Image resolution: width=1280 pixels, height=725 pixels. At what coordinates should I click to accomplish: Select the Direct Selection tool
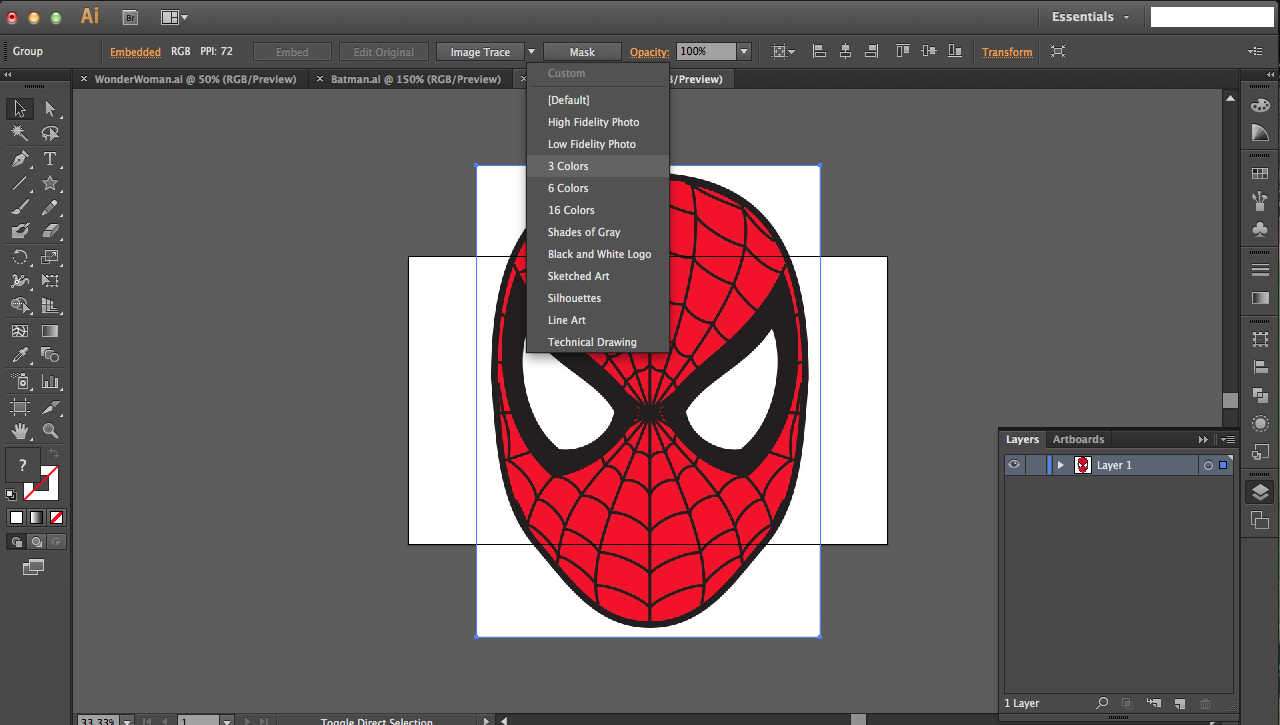tap(50, 109)
